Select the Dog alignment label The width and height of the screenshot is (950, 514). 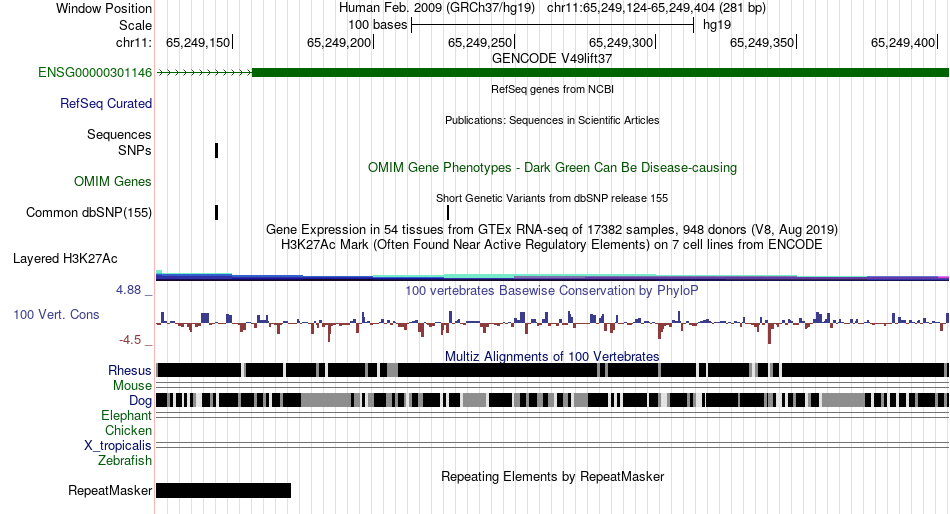click(x=140, y=401)
